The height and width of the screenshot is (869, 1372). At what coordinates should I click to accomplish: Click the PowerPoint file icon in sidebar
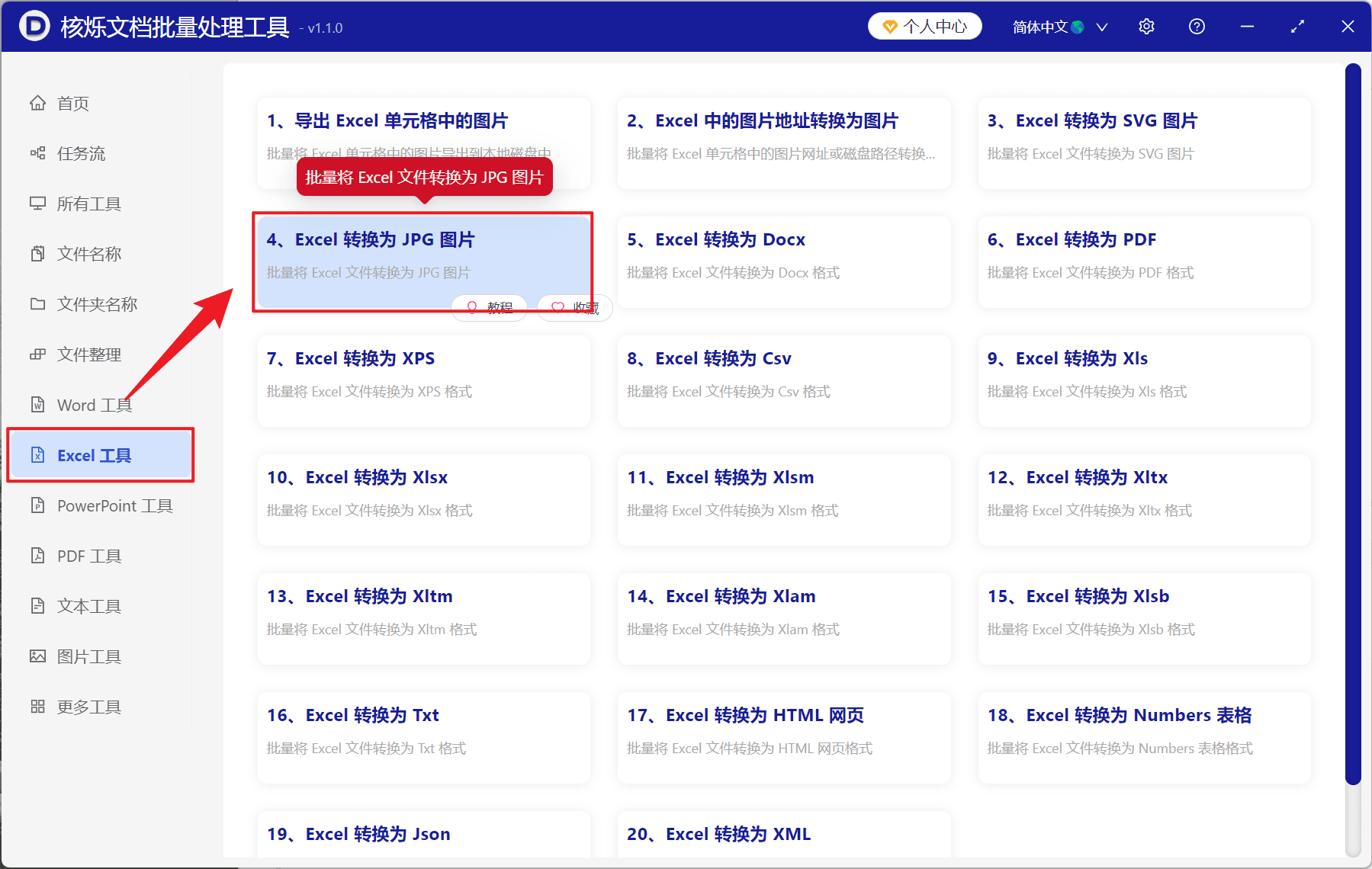pyautogui.click(x=37, y=505)
